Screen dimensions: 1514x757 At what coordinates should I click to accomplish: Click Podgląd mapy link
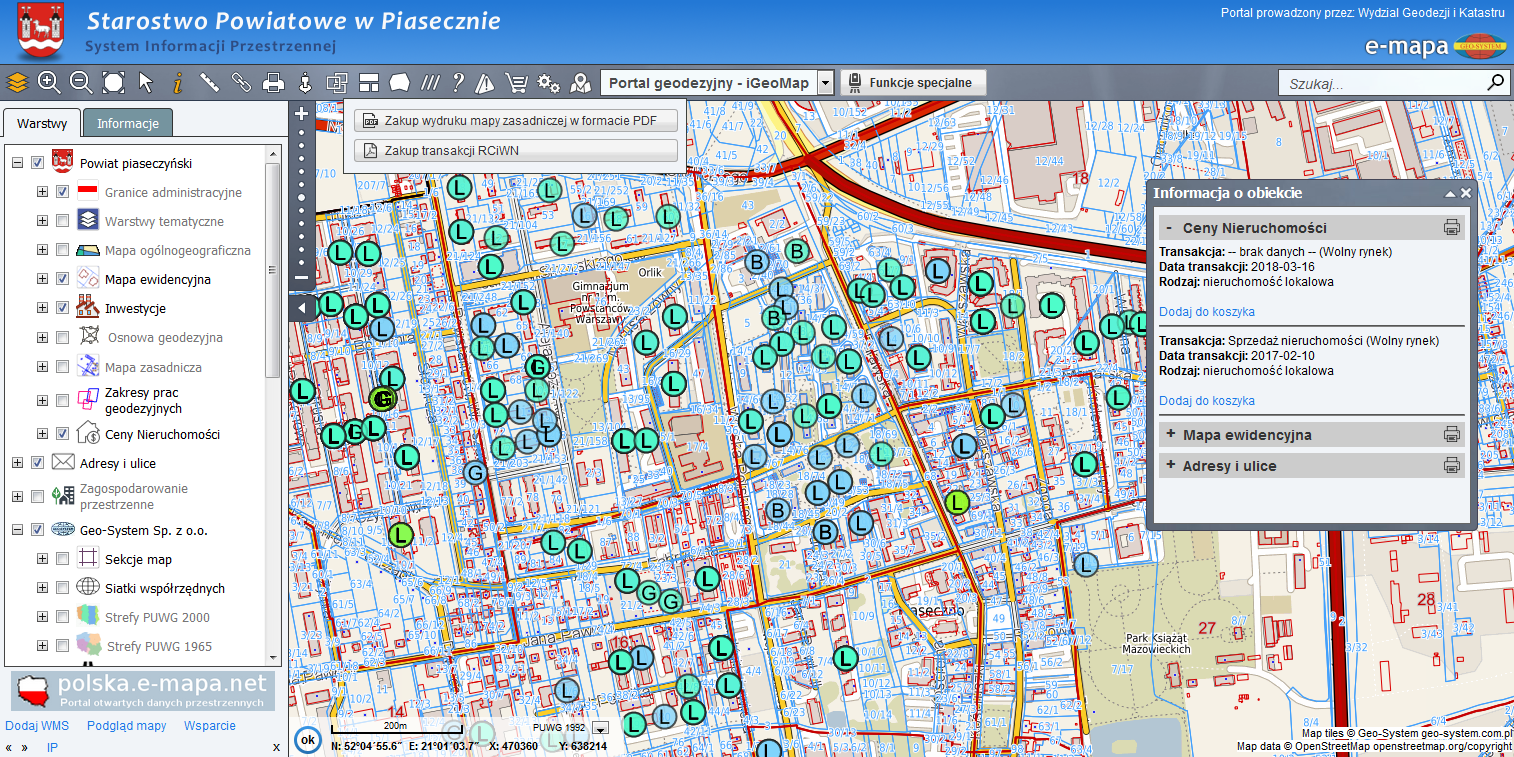click(x=127, y=726)
